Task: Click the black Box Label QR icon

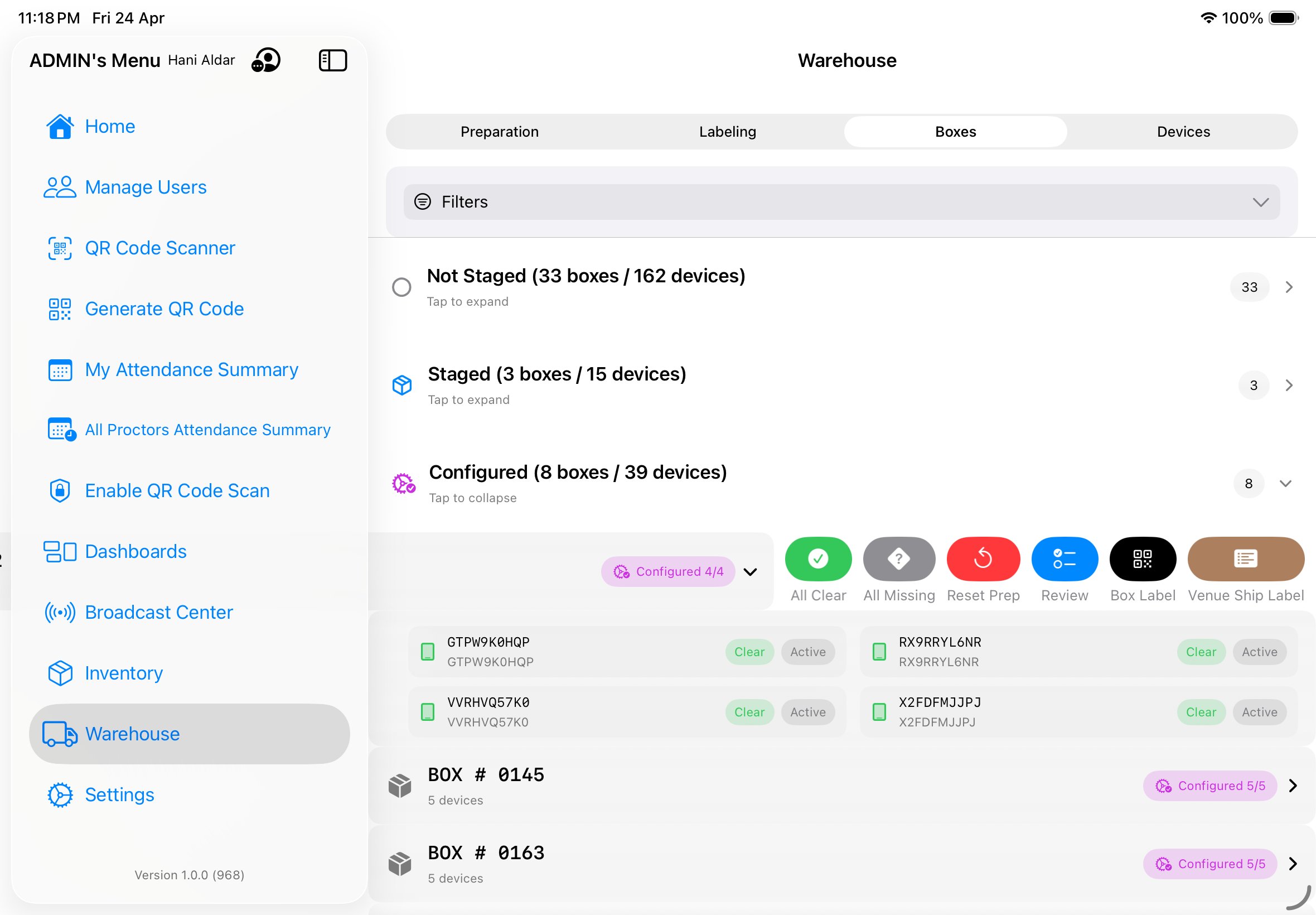Action: click(x=1143, y=558)
